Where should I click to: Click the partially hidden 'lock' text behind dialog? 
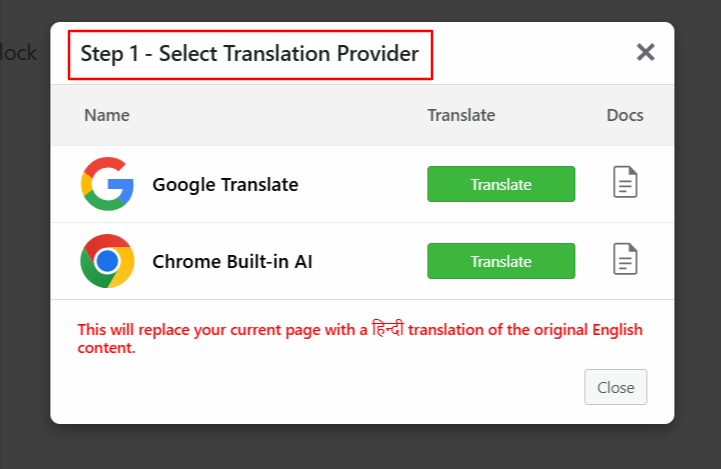[18, 53]
